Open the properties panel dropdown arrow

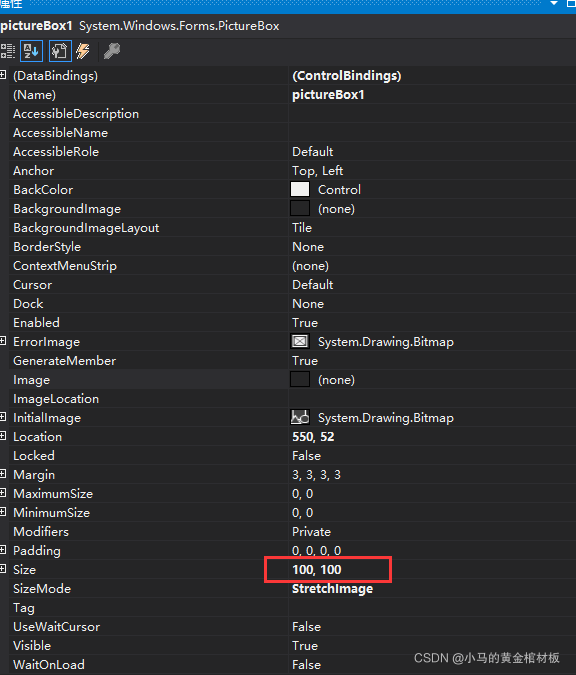(x=554, y=3)
